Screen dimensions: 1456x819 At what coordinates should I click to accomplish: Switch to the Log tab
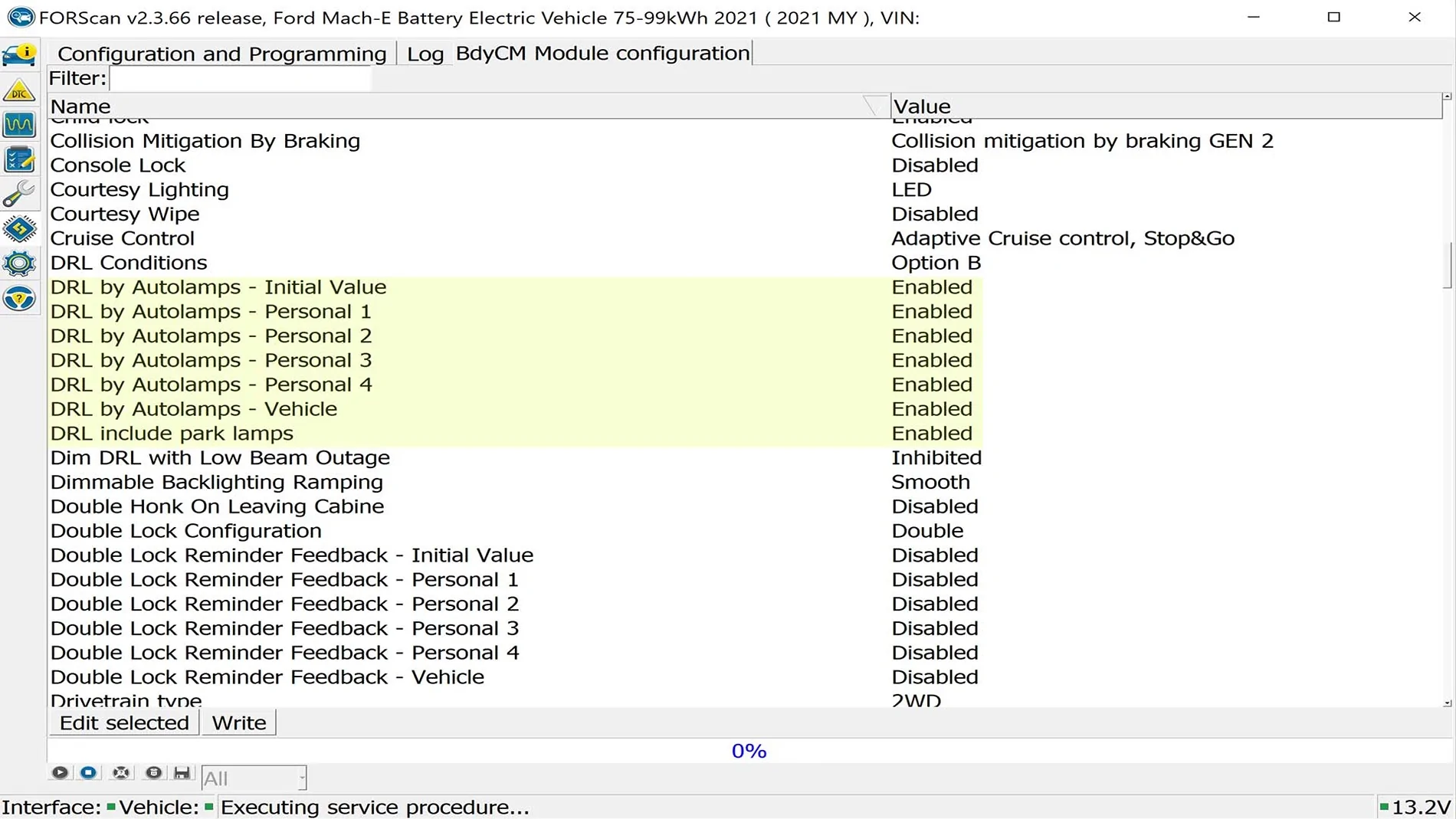[425, 54]
